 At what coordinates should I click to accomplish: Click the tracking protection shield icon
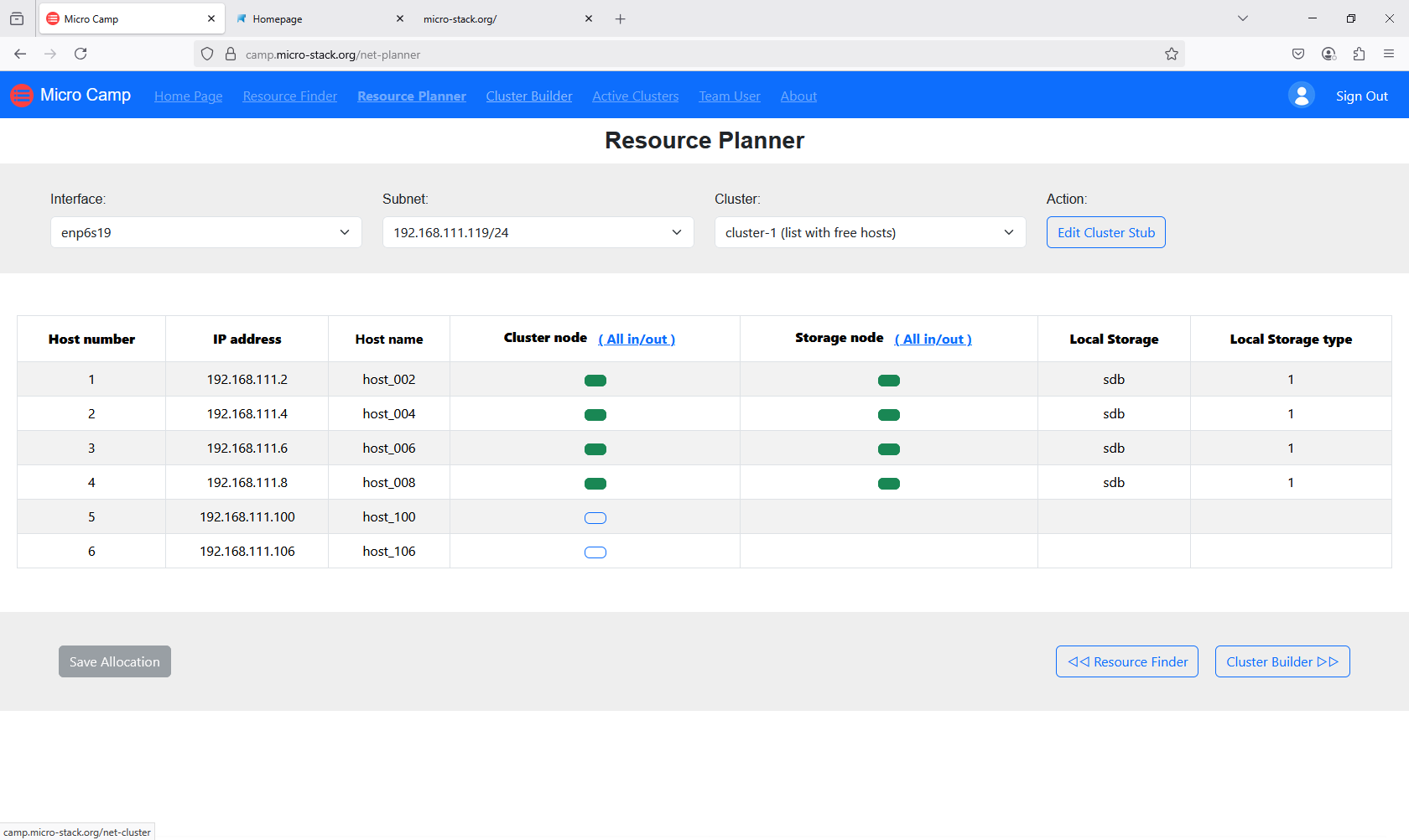(x=207, y=54)
